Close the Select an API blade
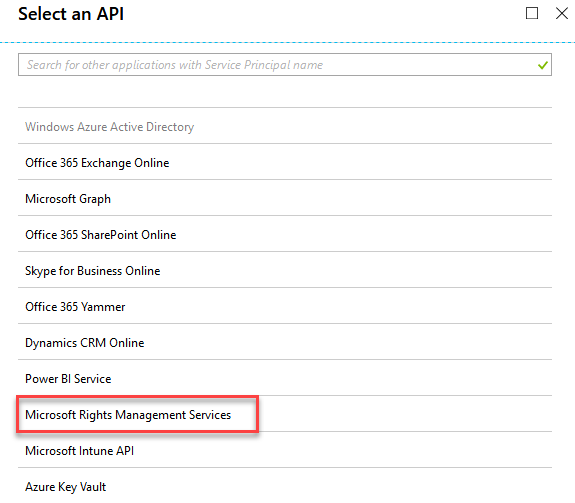This screenshot has height=503, width=575. point(562,13)
